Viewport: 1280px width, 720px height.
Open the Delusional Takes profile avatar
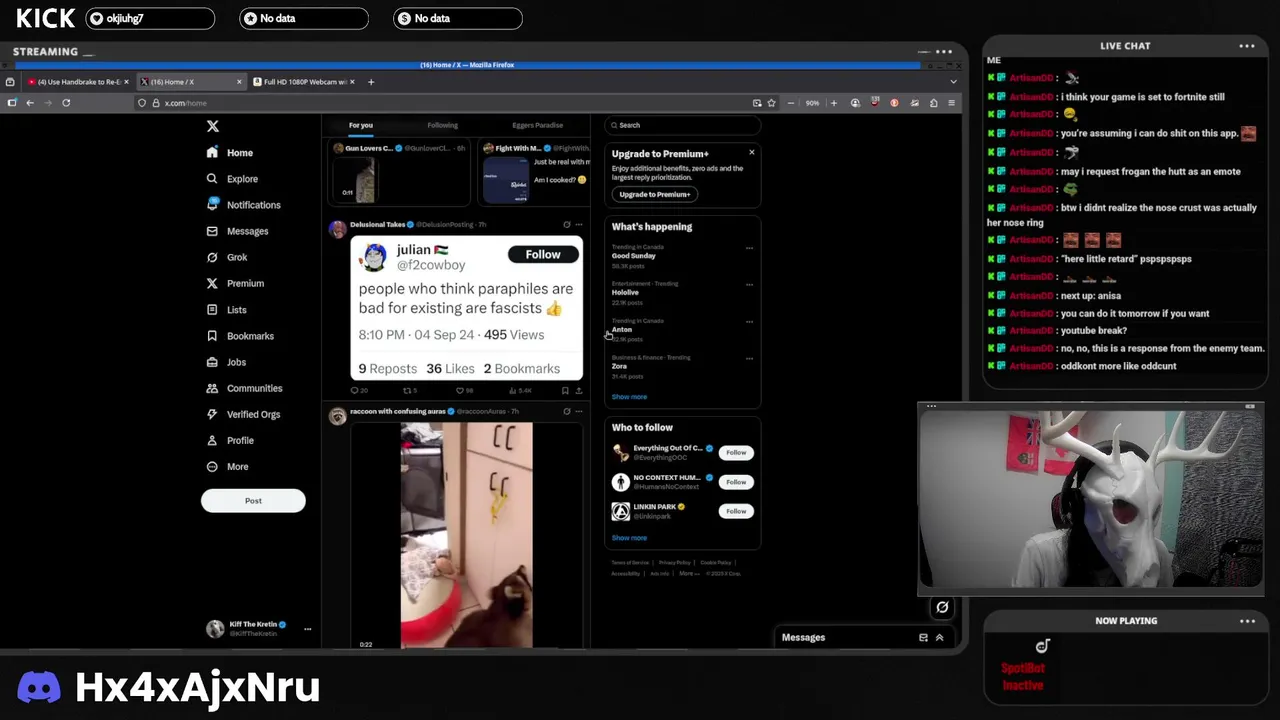pos(337,229)
